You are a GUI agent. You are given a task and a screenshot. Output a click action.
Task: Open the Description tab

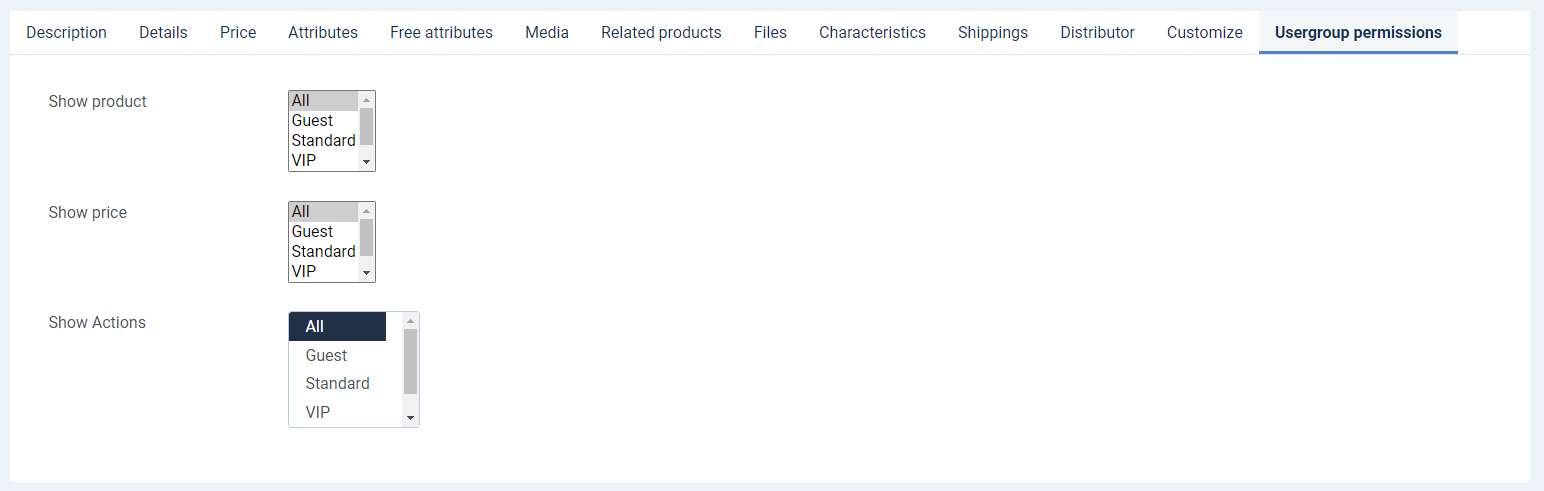[66, 32]
